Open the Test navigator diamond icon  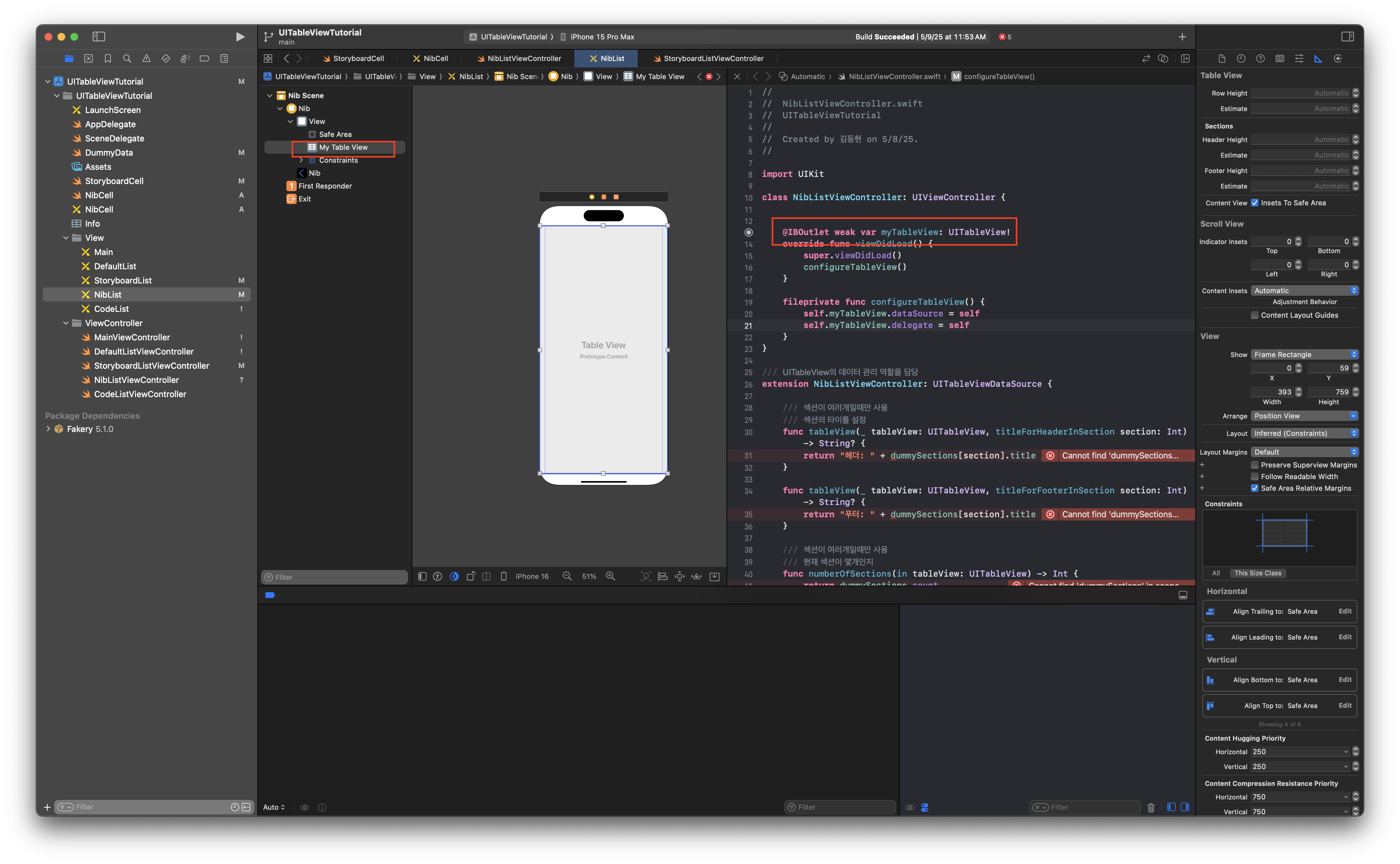pos(166,58)
